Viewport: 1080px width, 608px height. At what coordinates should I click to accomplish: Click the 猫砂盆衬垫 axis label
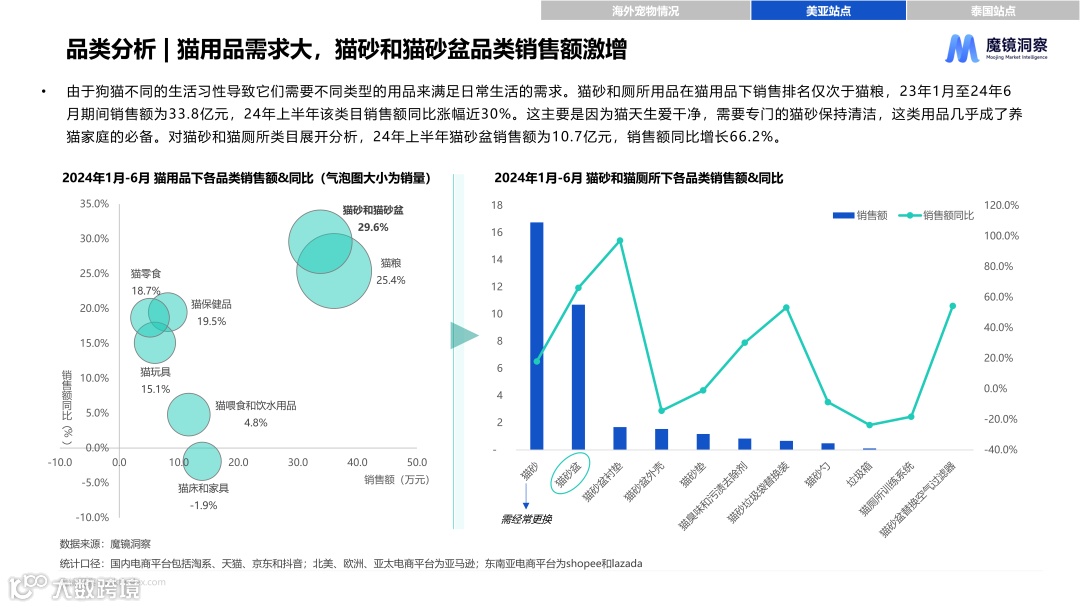(603, 481)
